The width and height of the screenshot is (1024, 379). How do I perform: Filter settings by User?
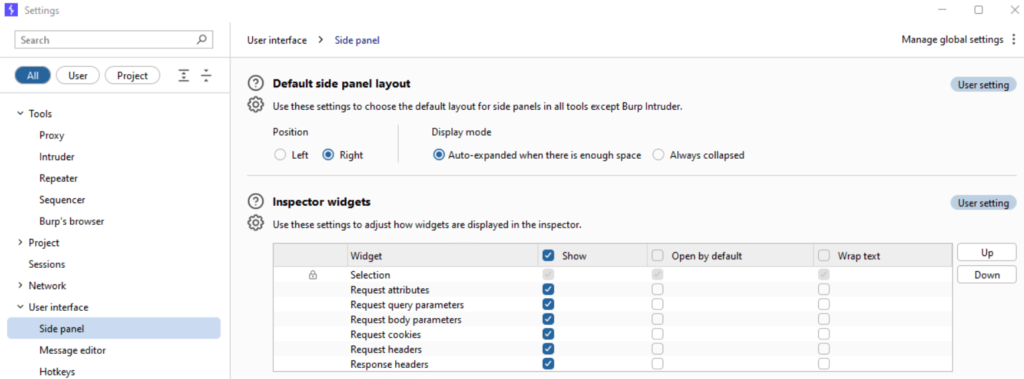point(78,76)
